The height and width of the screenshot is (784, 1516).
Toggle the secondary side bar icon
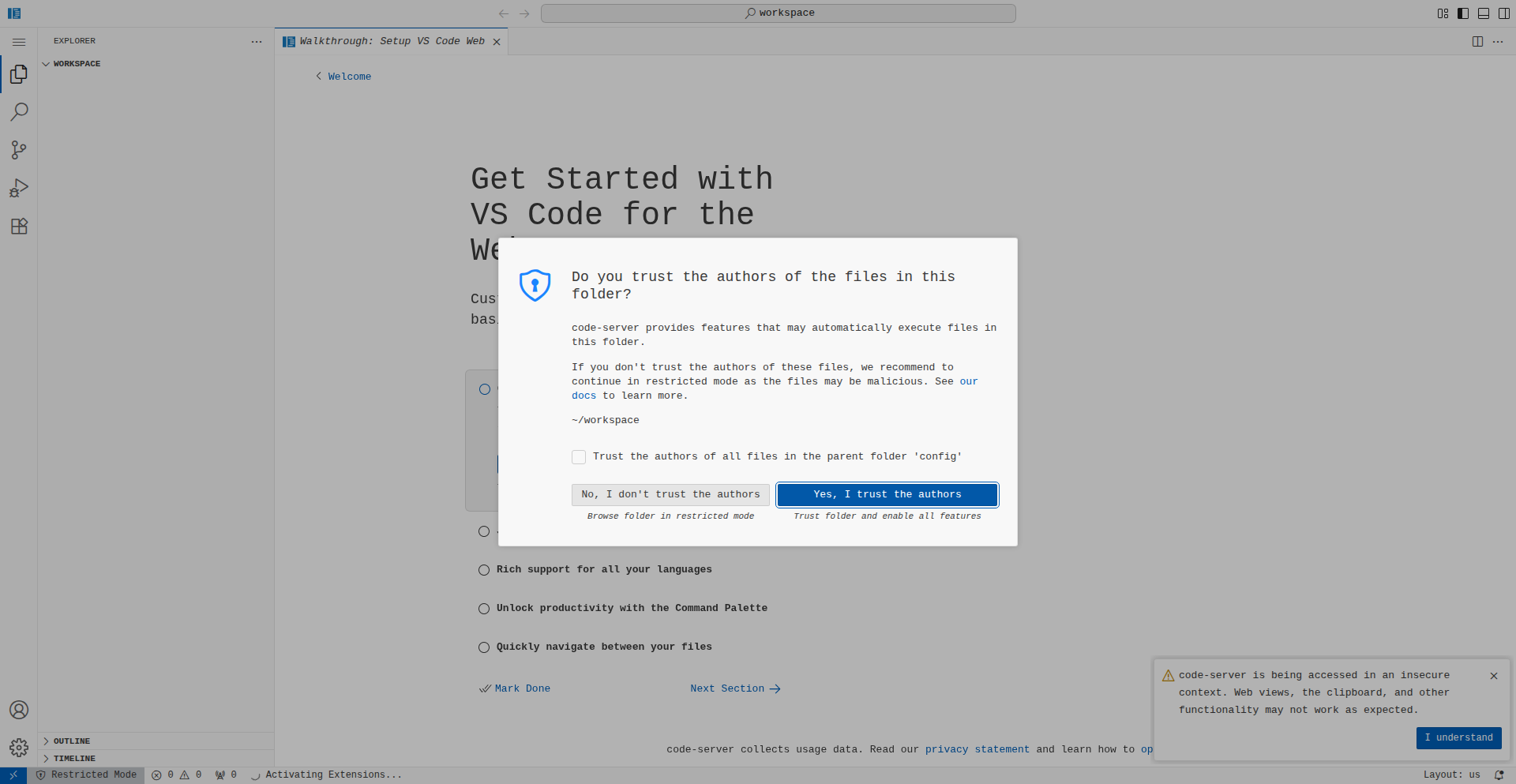[x=1504, y=13]
